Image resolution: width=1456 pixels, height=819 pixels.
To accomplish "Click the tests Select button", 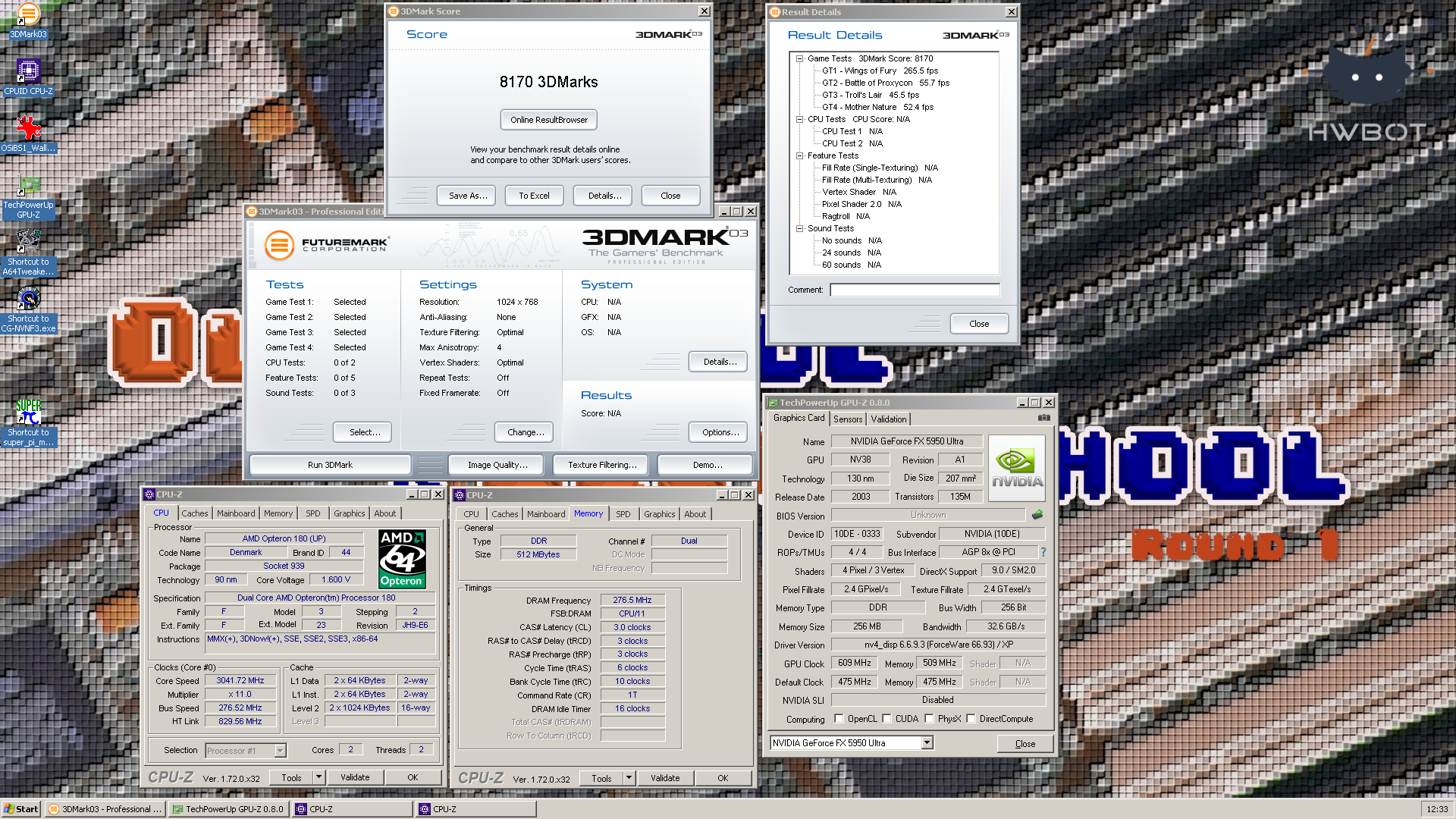I will [362, 432].
